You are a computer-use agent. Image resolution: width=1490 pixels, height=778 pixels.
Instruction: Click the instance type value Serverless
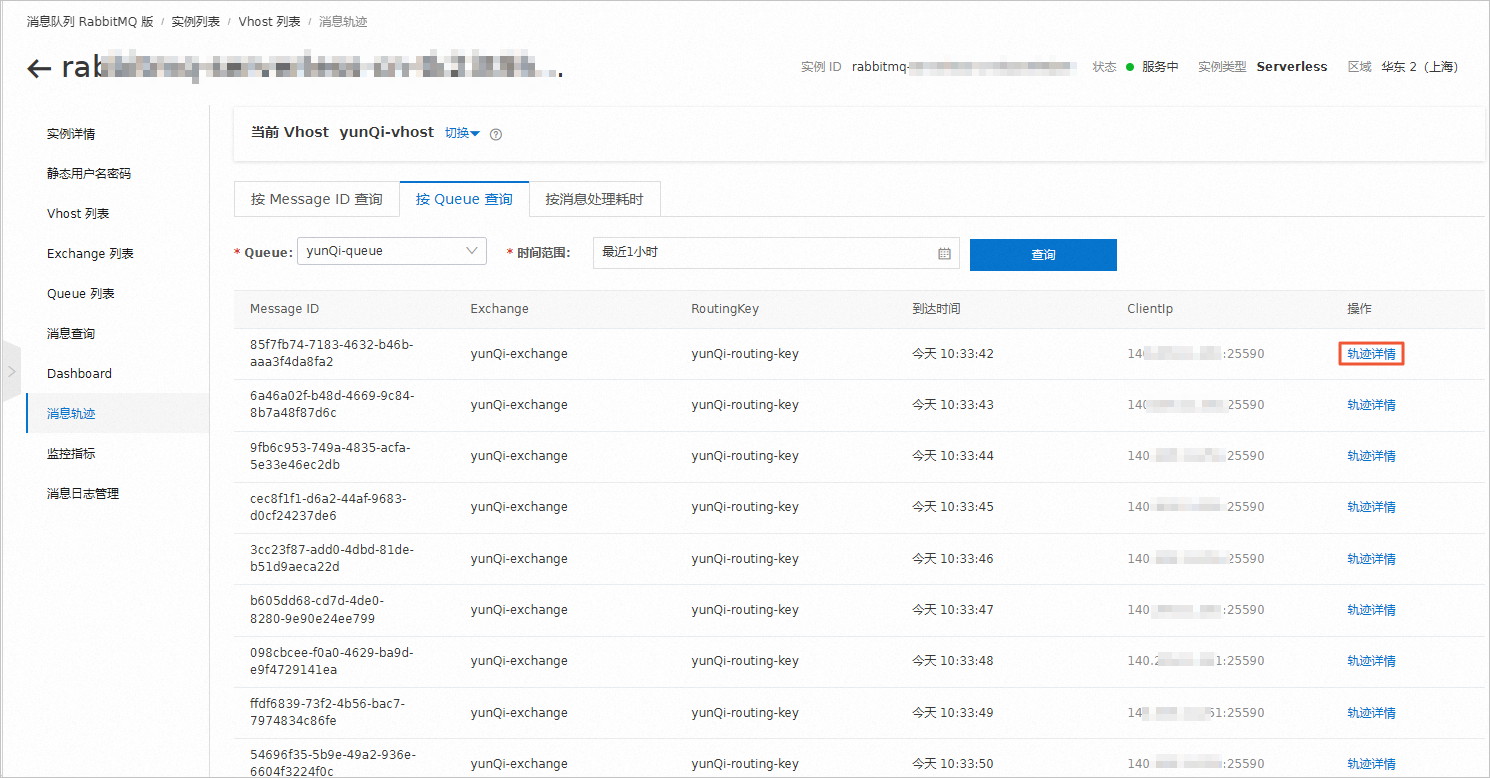[1292, 67]
